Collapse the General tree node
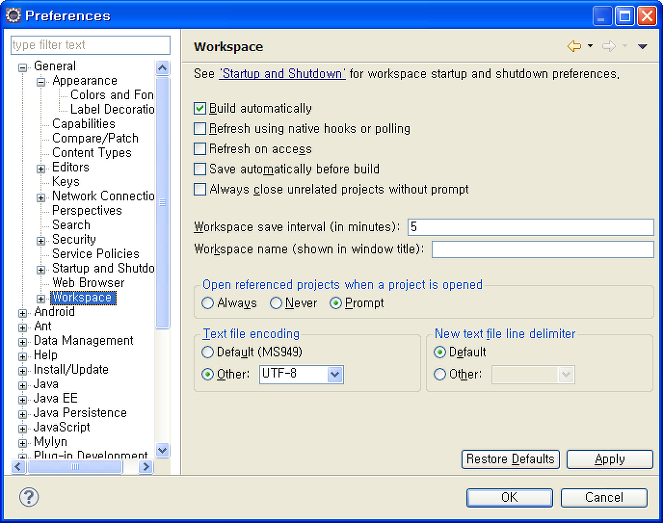The width and height of the screenshot is (663, 523). (23, 68)
